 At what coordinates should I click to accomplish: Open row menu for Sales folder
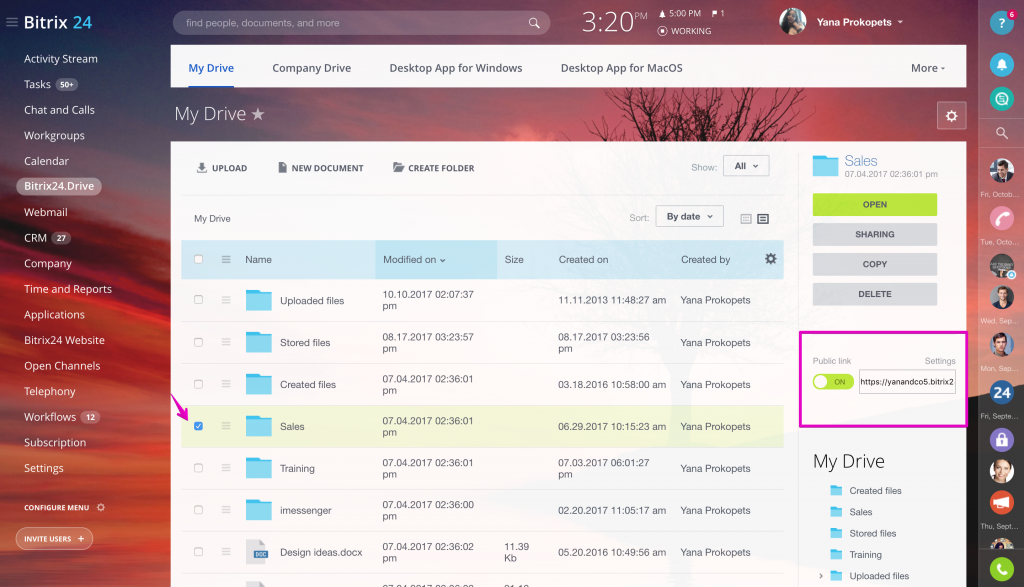tap(226, 426)
